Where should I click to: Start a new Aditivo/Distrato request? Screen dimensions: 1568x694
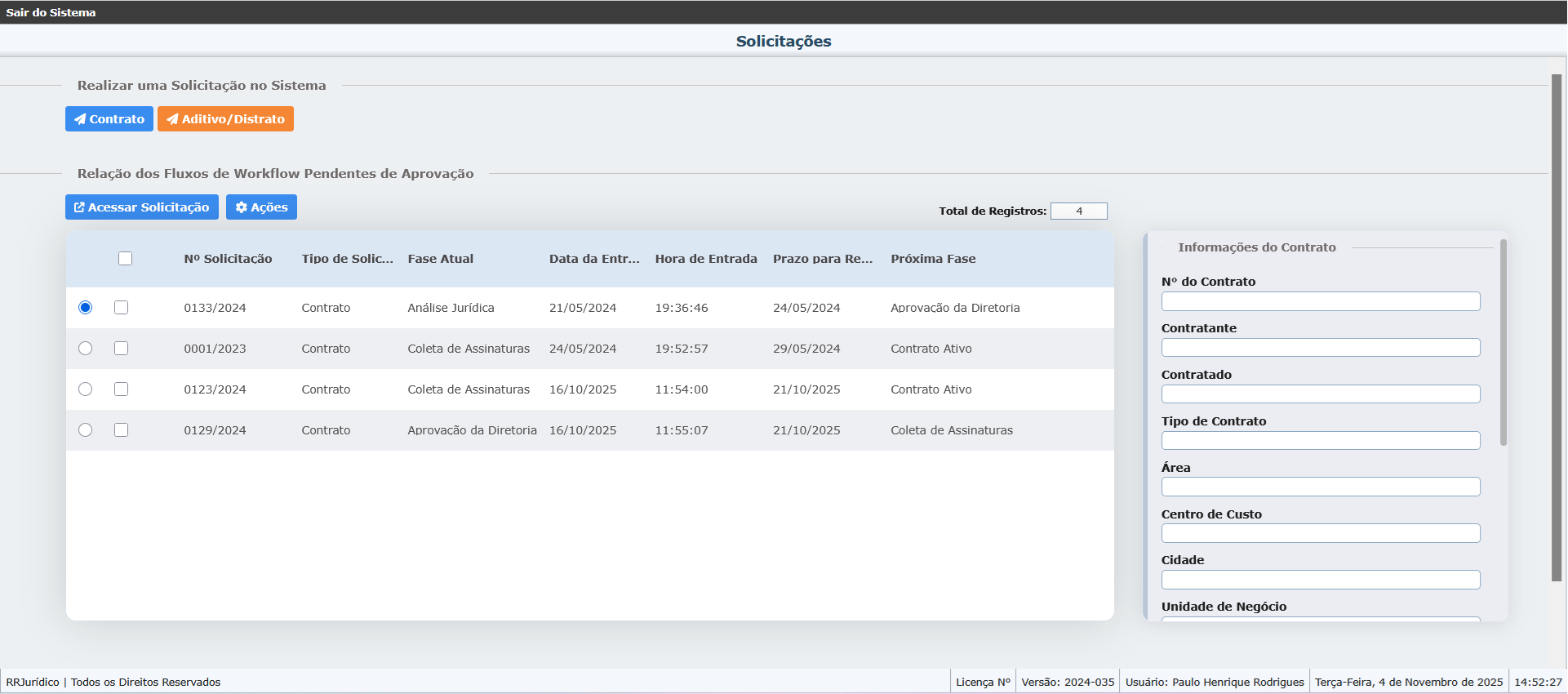(225, 119)
